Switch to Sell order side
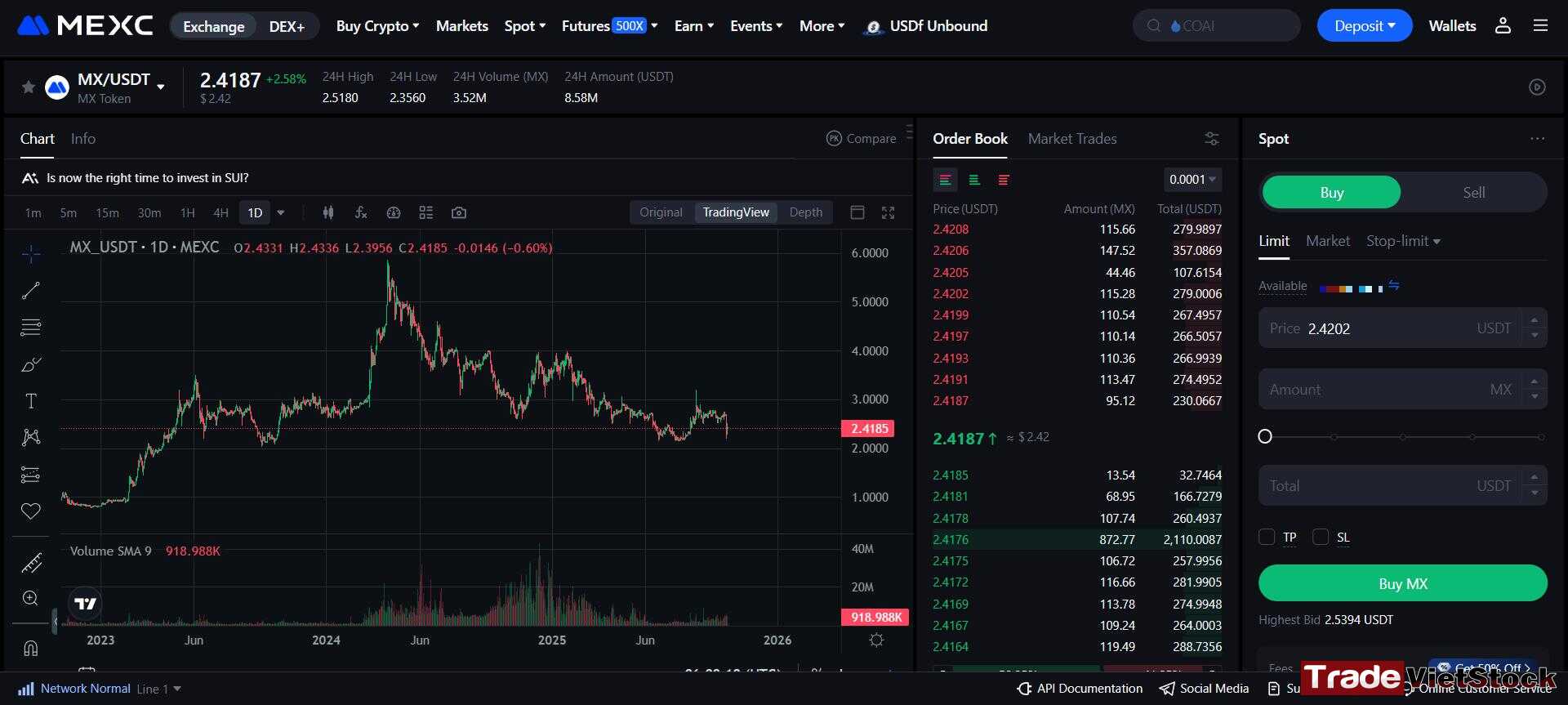This screenshot has height=705, width=1568. coord(1473,192)
